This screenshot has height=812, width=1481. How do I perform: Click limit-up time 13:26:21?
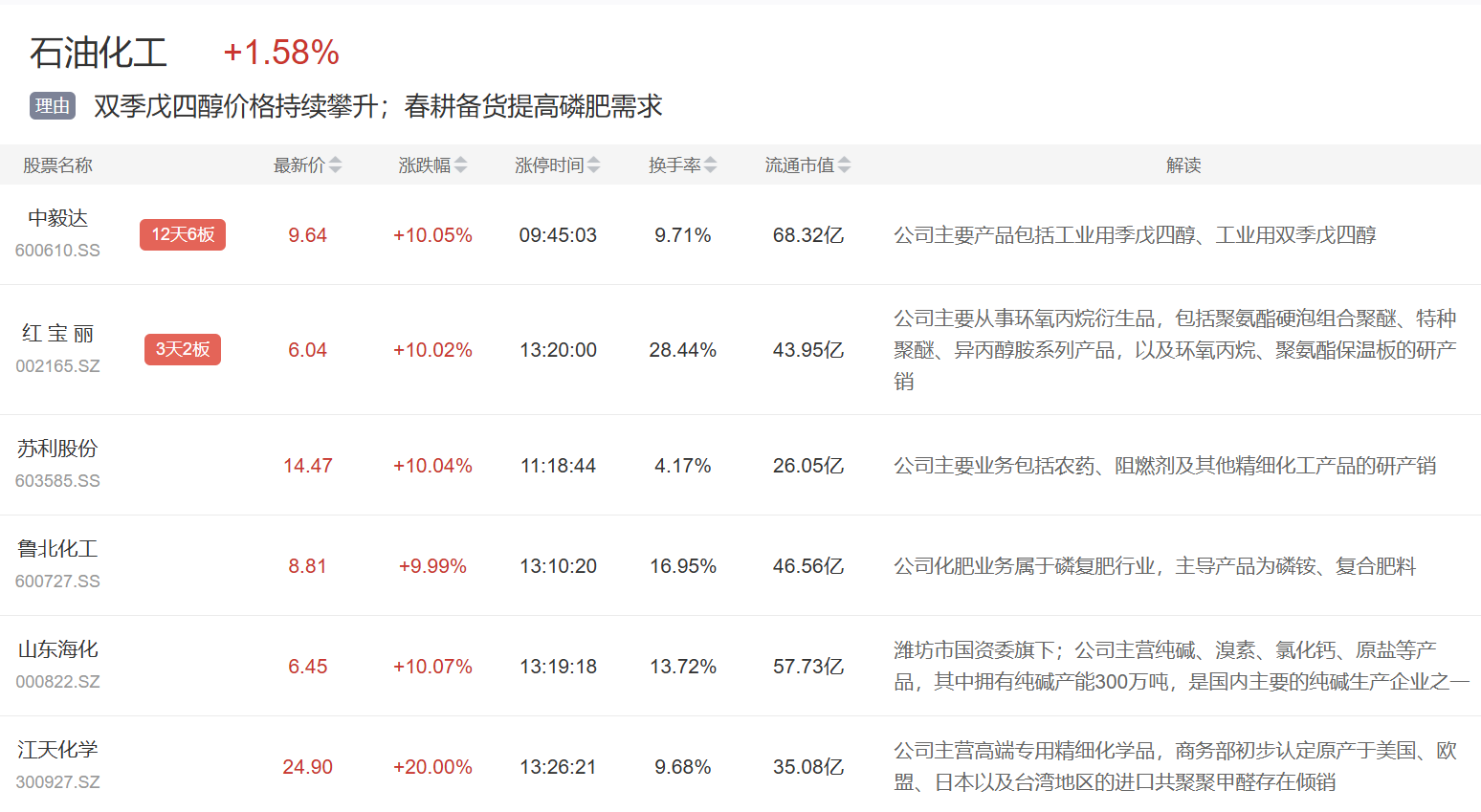pyautogui.click(x=558, y=767)
